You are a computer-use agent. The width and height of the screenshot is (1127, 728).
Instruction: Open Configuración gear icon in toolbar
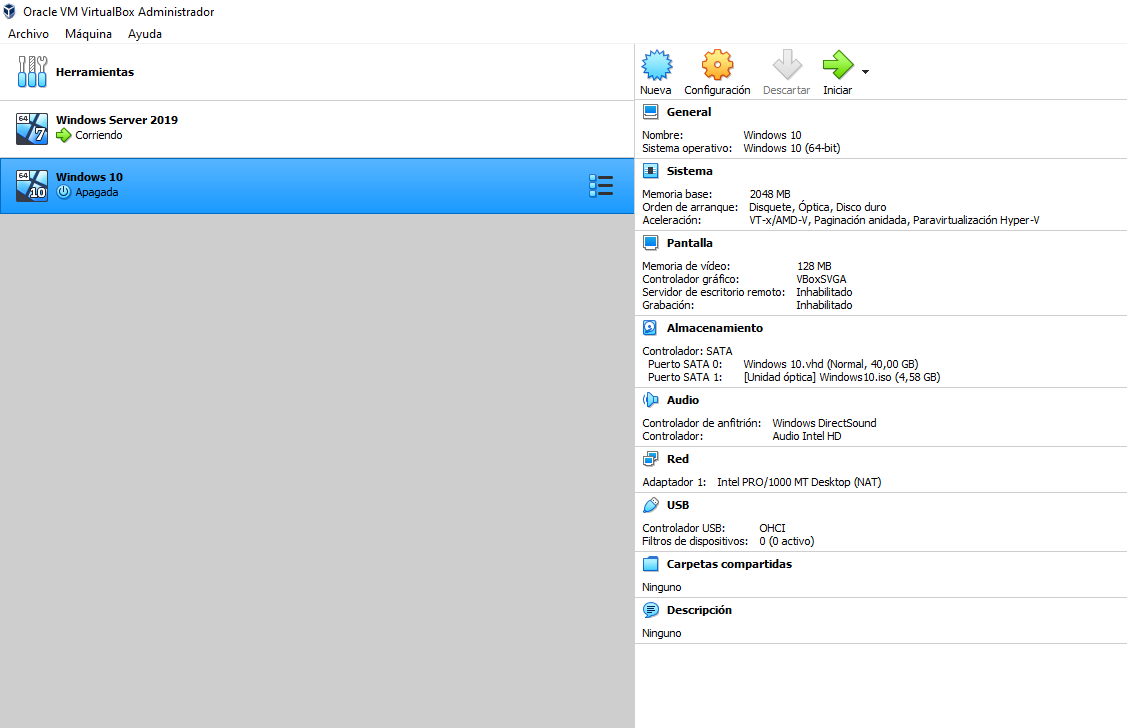pos(717,65)
